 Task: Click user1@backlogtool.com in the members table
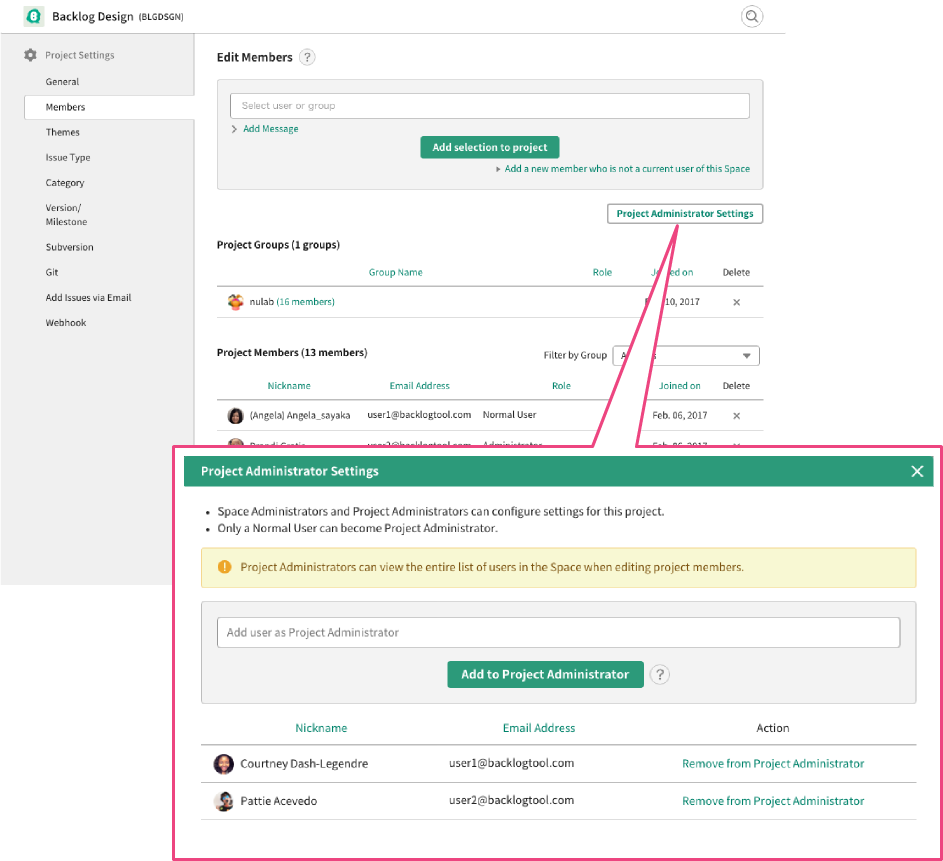(419, 415)
